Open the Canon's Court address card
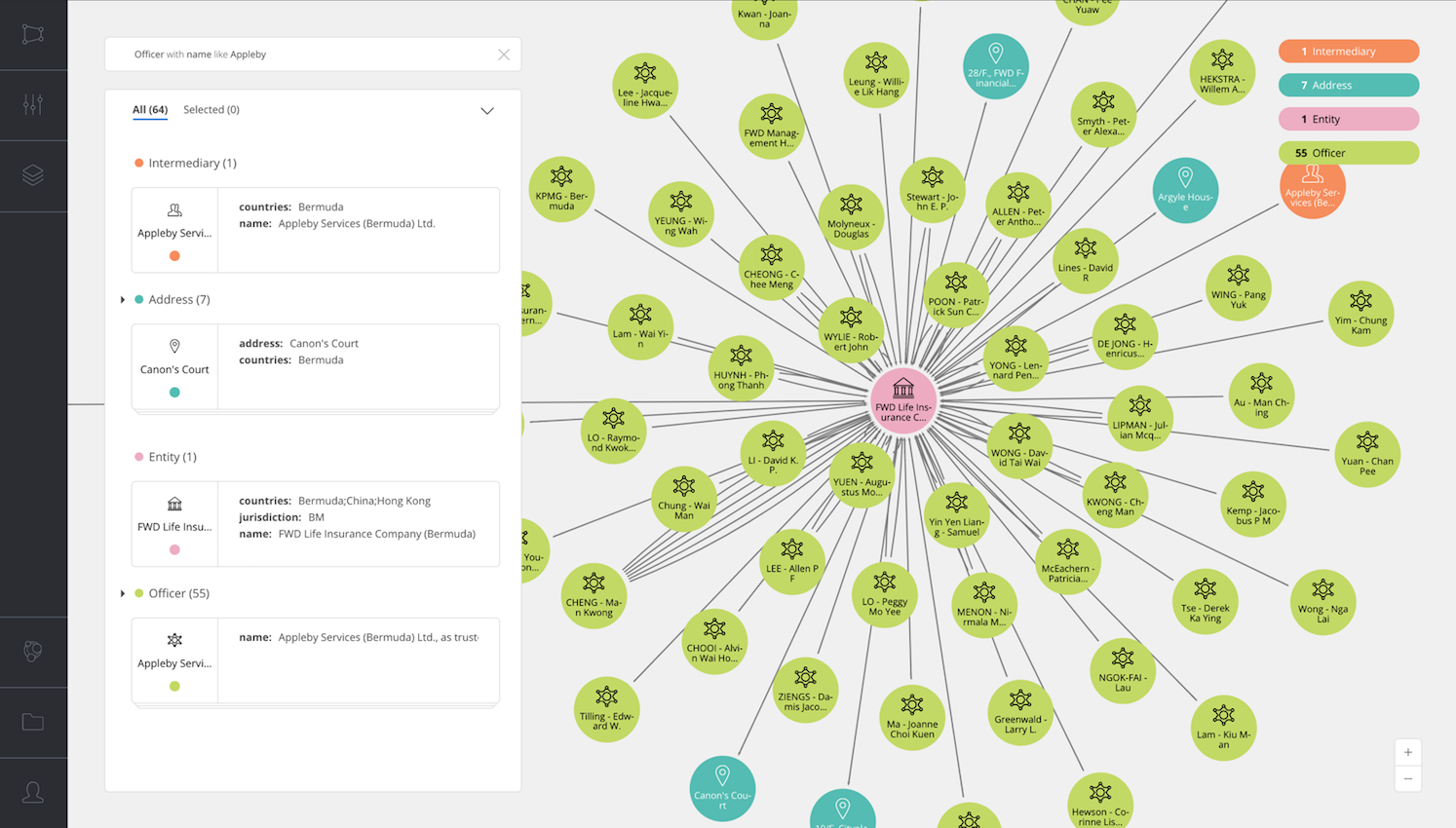Image resolution: width=1456 pixels, height=828 pixels. click(x=316, y=367)
